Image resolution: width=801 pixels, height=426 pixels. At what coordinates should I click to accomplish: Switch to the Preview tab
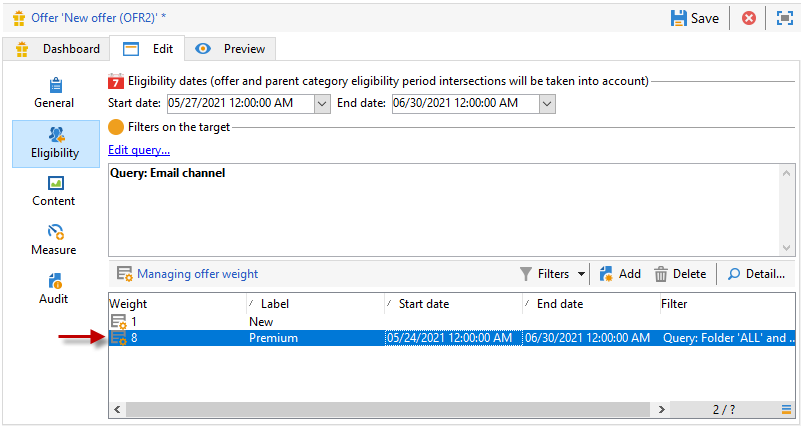pos(236,48)
